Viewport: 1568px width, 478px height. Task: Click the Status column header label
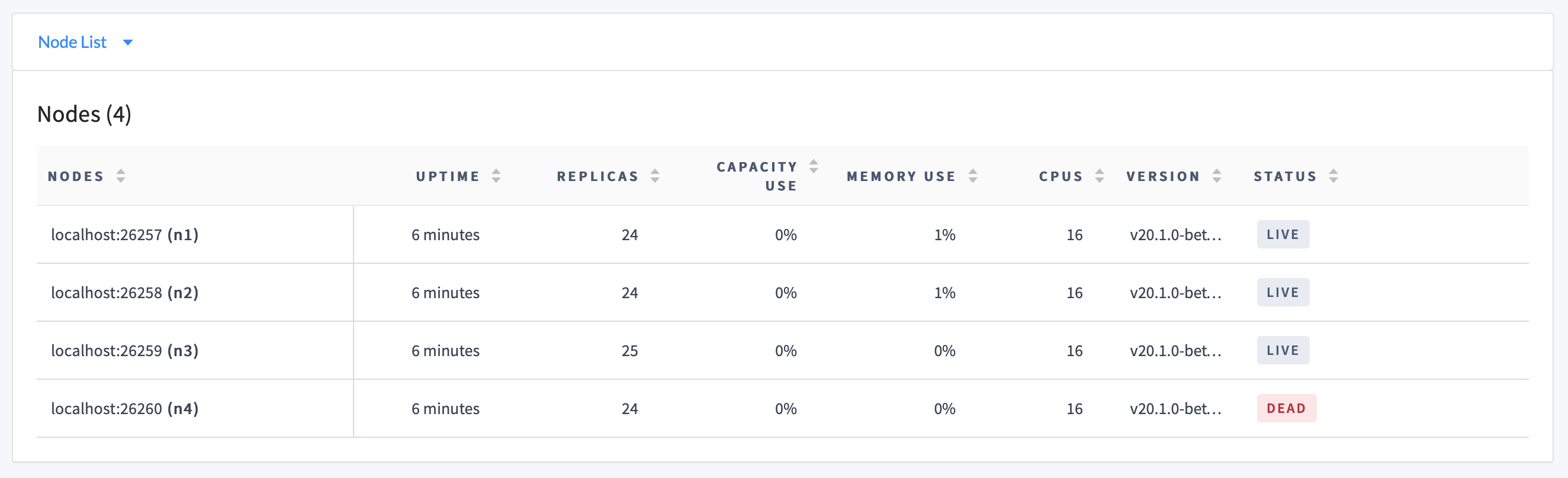(x=1284, y=176)
